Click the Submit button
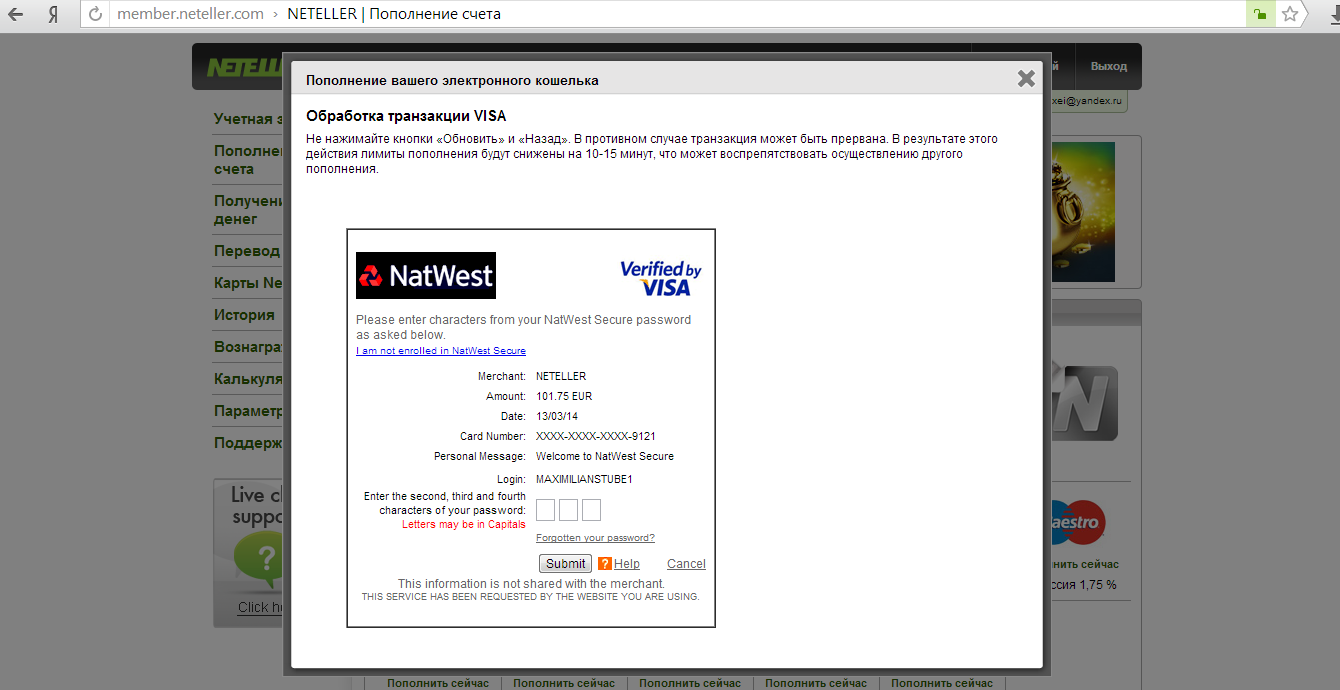 tap(565, 563)
